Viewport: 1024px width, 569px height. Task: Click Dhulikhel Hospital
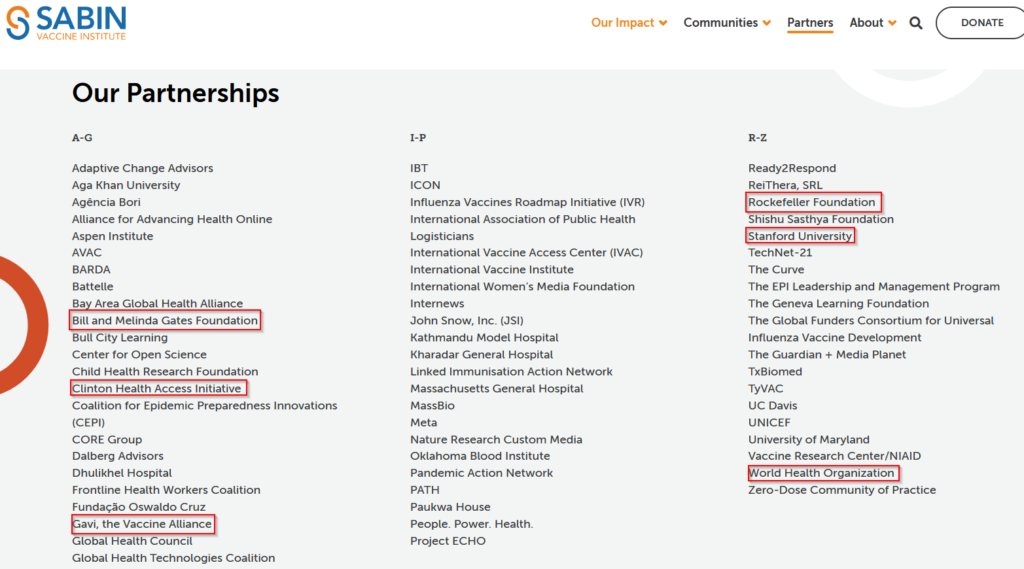[121, 472]
